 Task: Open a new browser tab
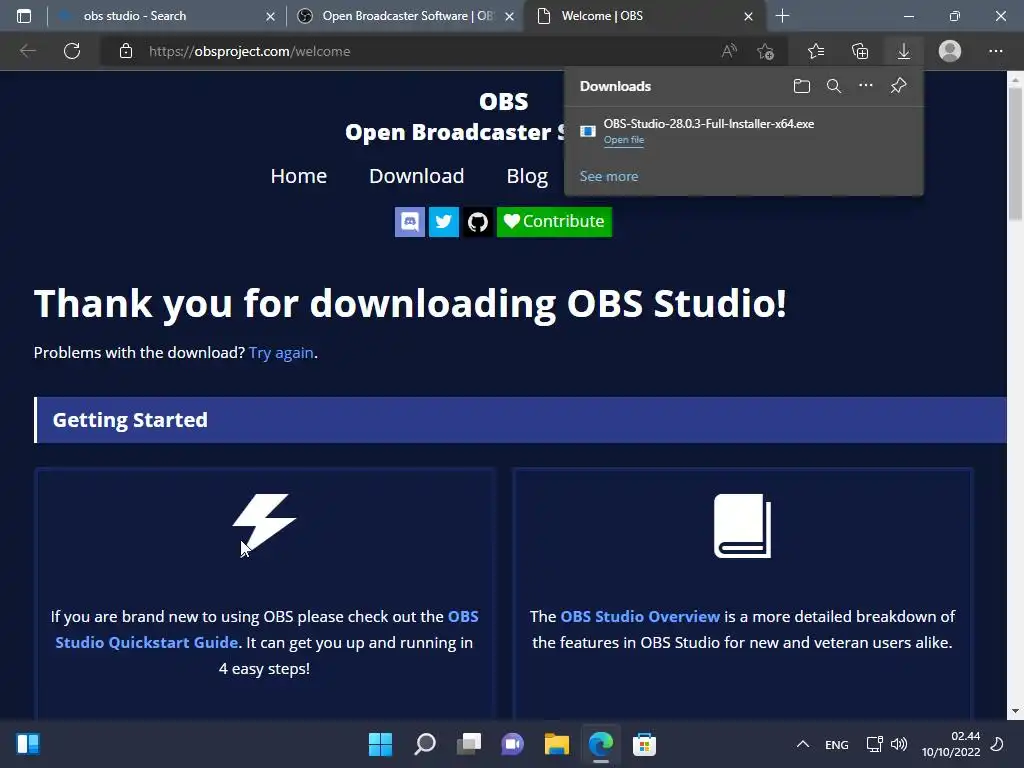coord(782,16)
